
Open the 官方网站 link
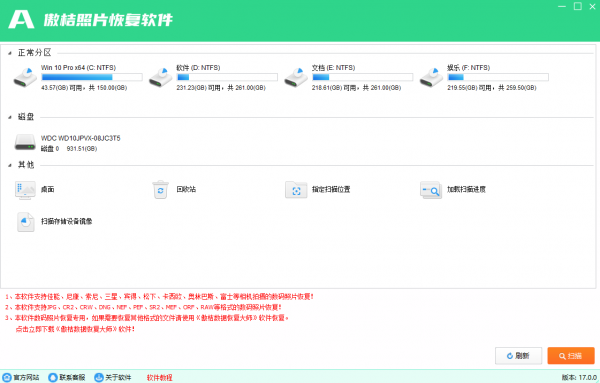point(26,378)
